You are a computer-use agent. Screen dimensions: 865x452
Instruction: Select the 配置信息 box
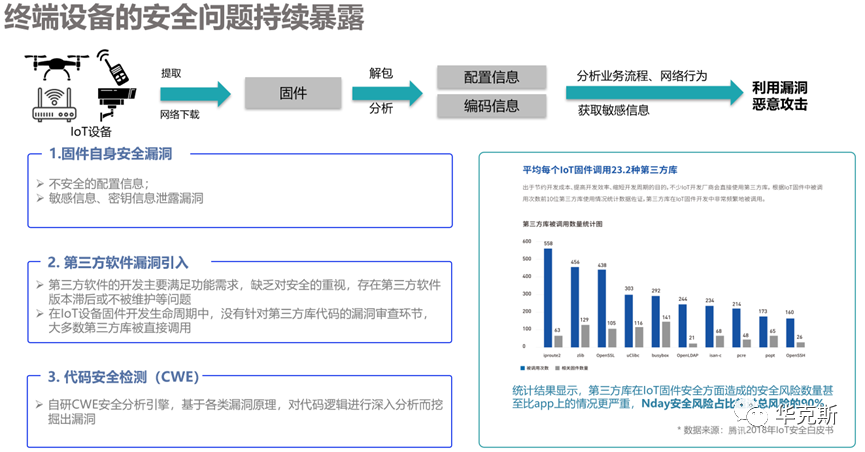click(492, 78)
